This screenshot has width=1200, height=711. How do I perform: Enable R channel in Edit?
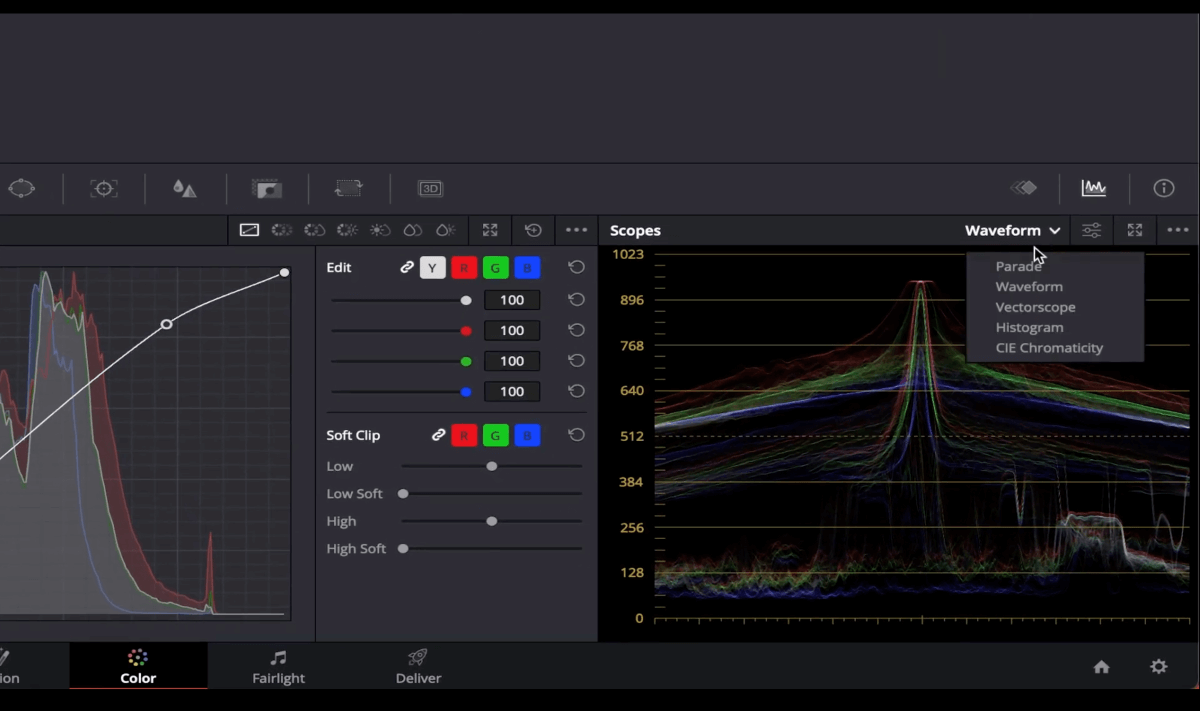[x=464, y=267]
